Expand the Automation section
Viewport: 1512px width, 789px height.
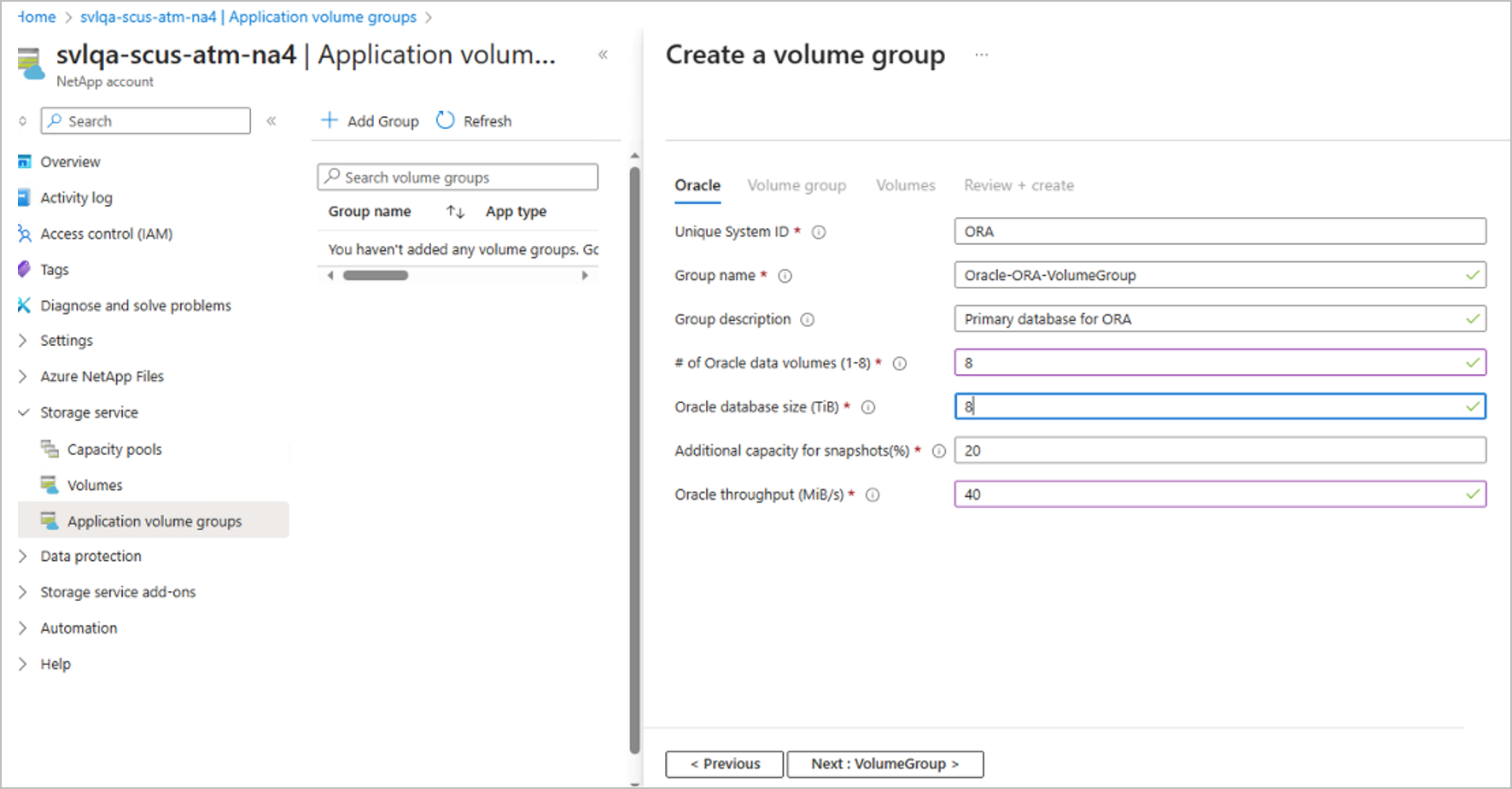coord(23,628)
